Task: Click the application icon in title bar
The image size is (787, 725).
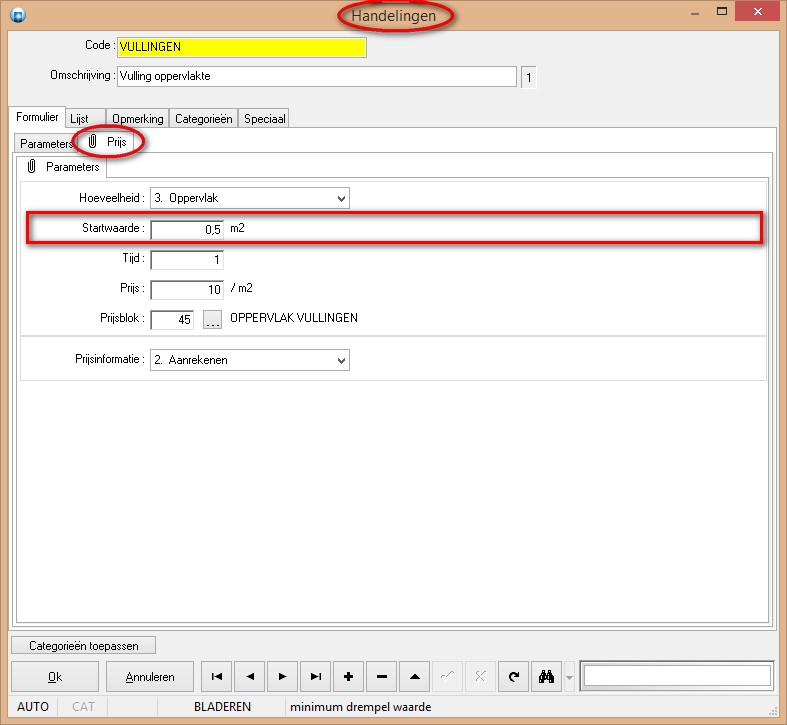Action: (x=18, y=15)
